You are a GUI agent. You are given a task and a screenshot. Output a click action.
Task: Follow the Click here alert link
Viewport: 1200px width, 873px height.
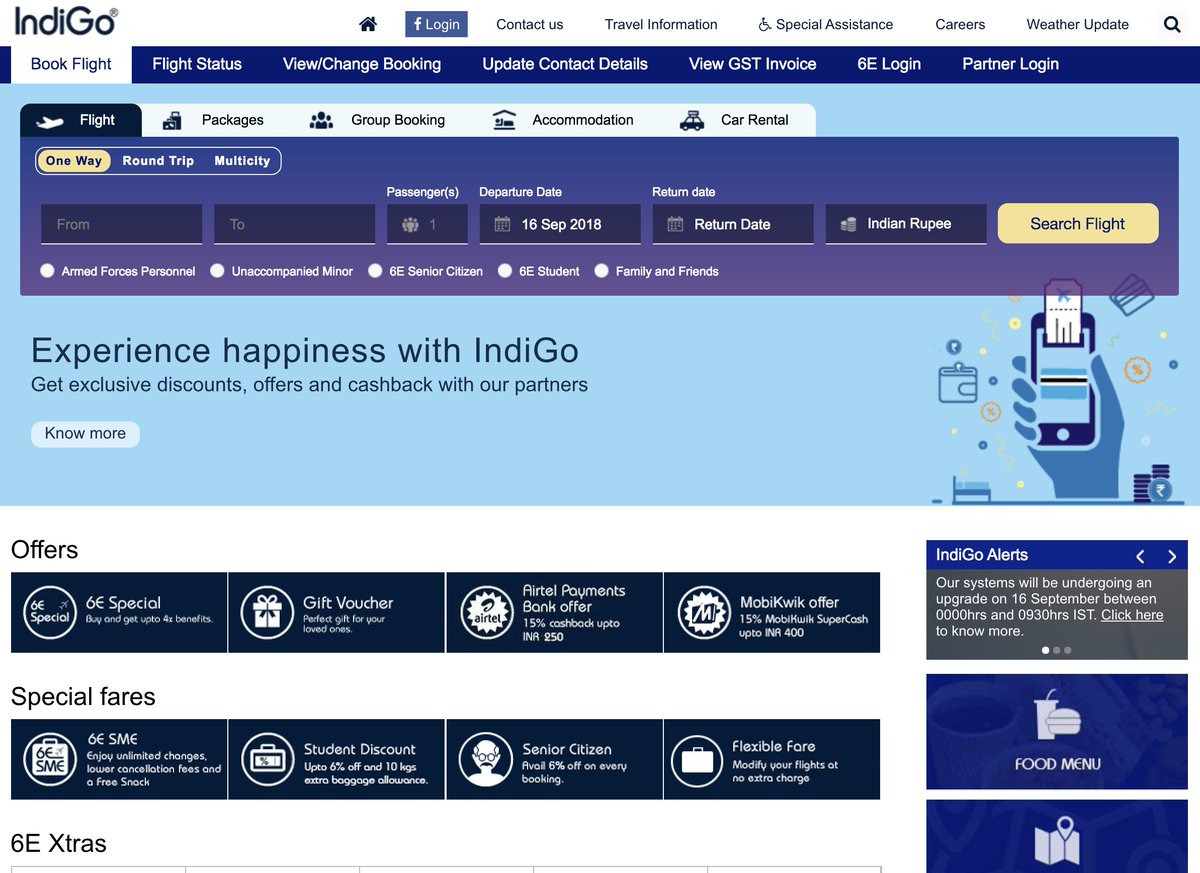coord(1132,615)
